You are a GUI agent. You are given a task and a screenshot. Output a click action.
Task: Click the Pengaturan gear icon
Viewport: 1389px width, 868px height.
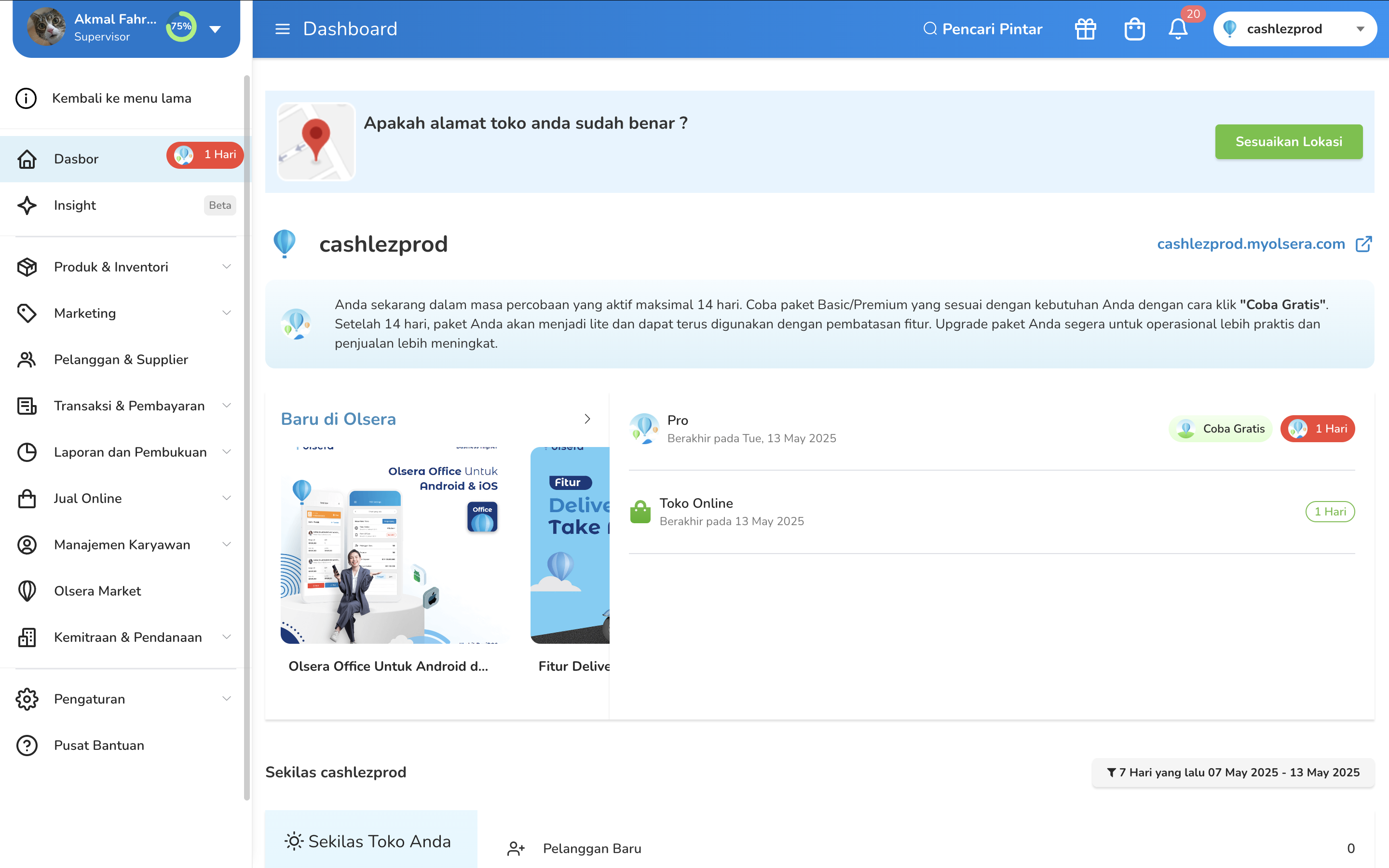click(x=27, y=699)
